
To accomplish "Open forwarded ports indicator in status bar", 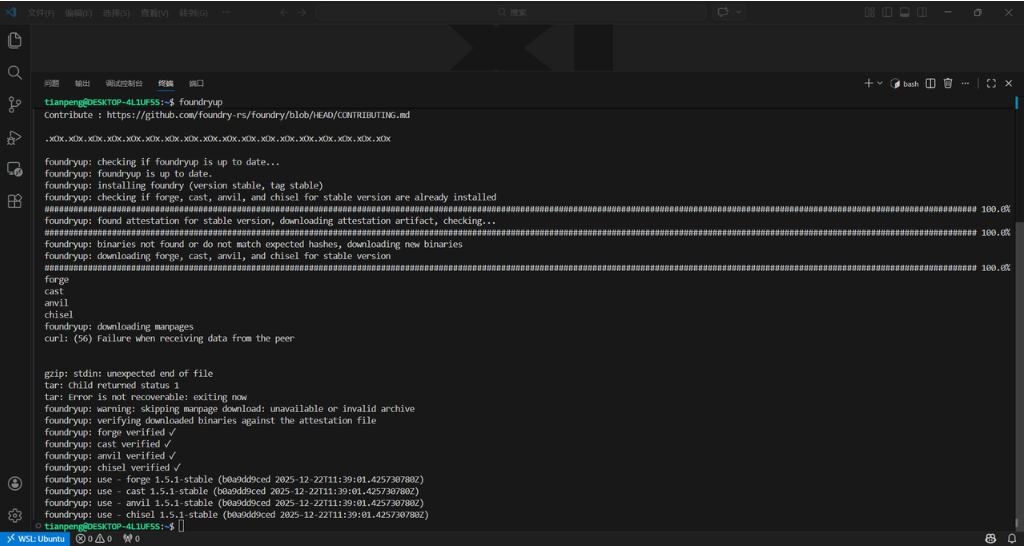I will tap(132, 539).
